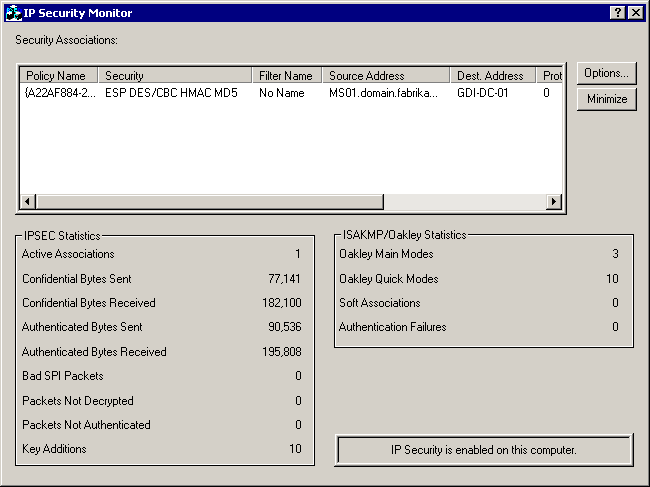The width and height of the screenshot is (650, 487).
Task: Select the {A22AF884-2... policy entry
Action: tap(59, 93)
